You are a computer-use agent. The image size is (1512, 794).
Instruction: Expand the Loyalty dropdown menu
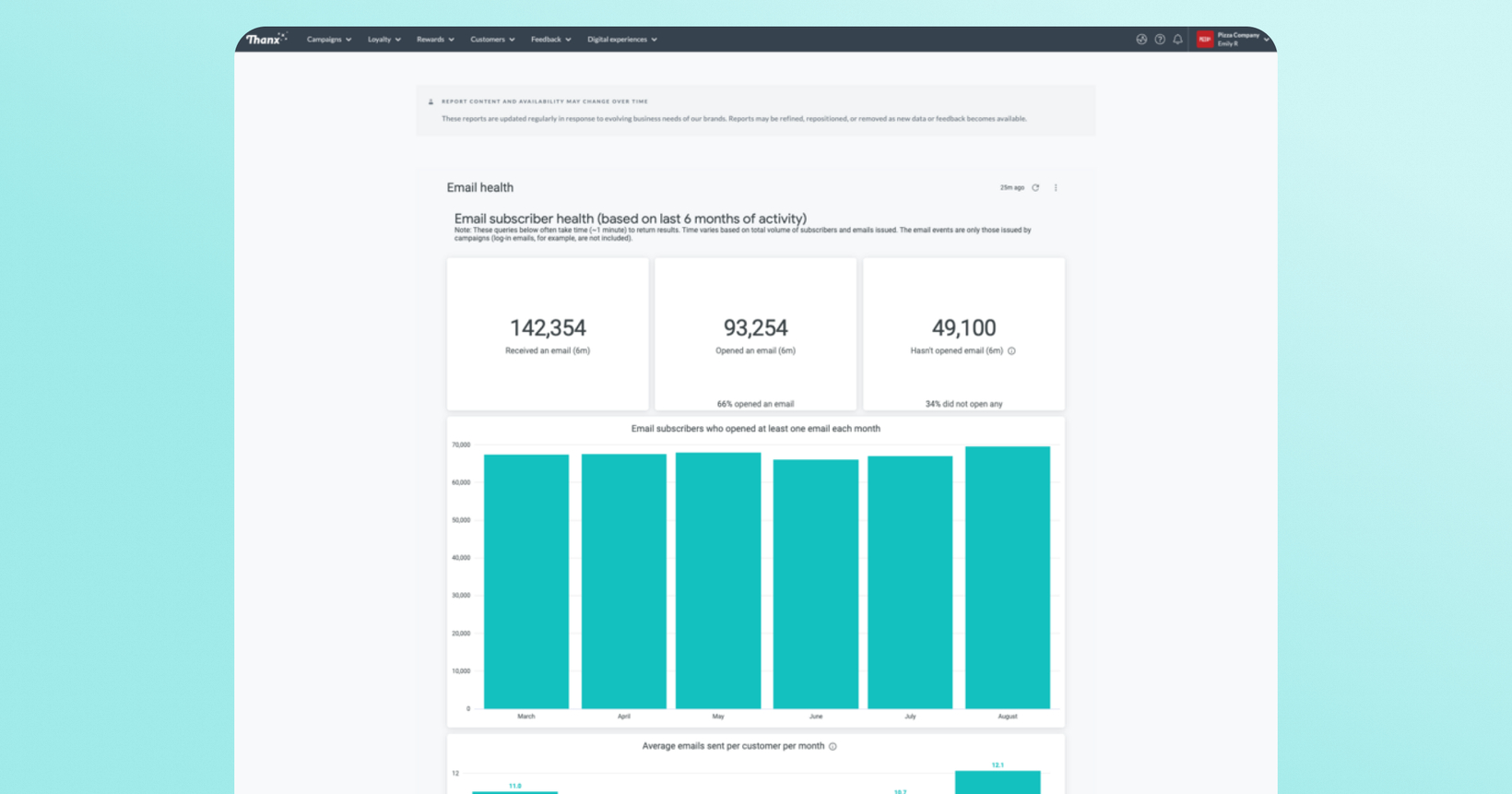click(x=384, y=40)
